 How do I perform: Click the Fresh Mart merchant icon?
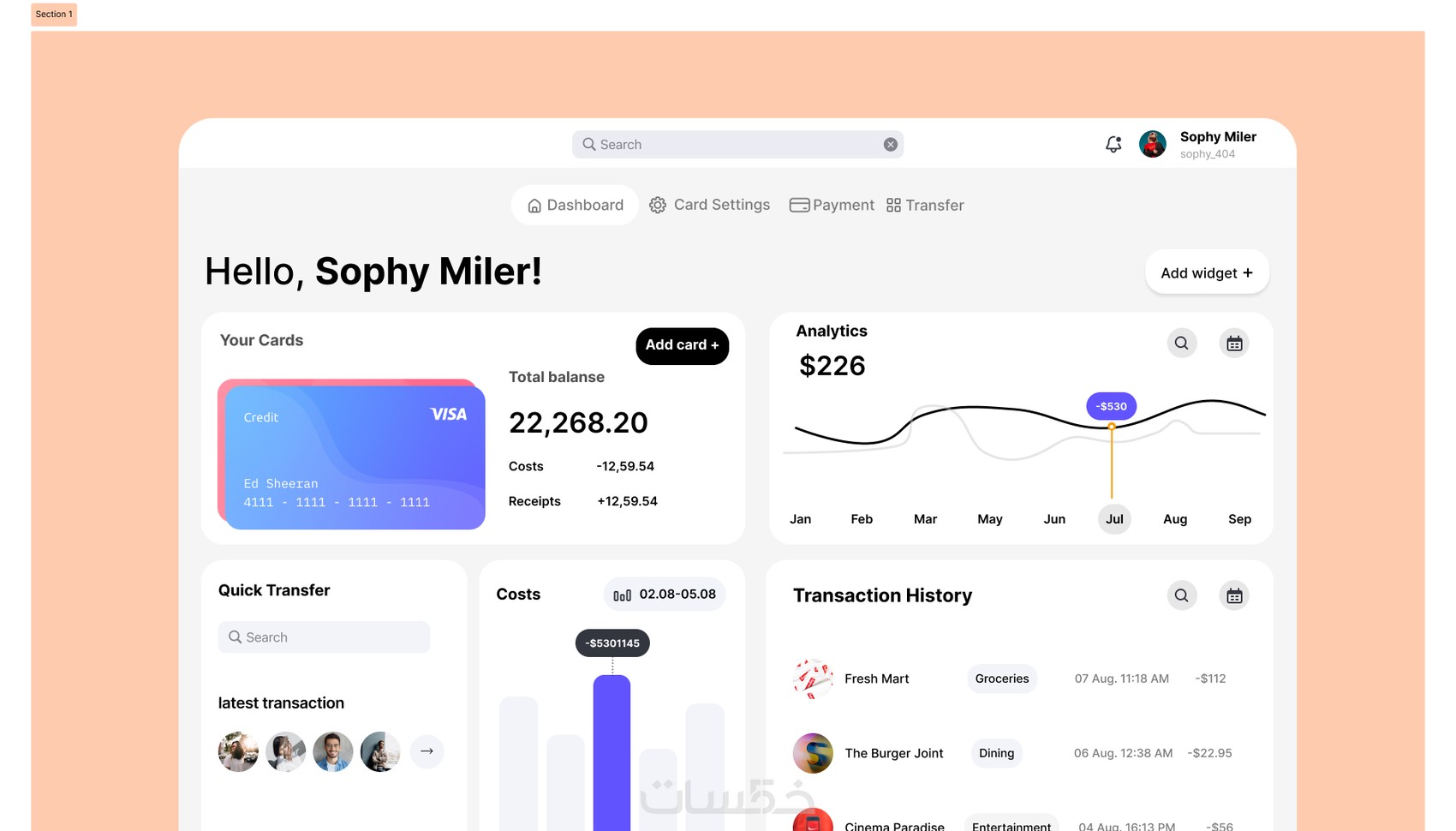(813, 679)
